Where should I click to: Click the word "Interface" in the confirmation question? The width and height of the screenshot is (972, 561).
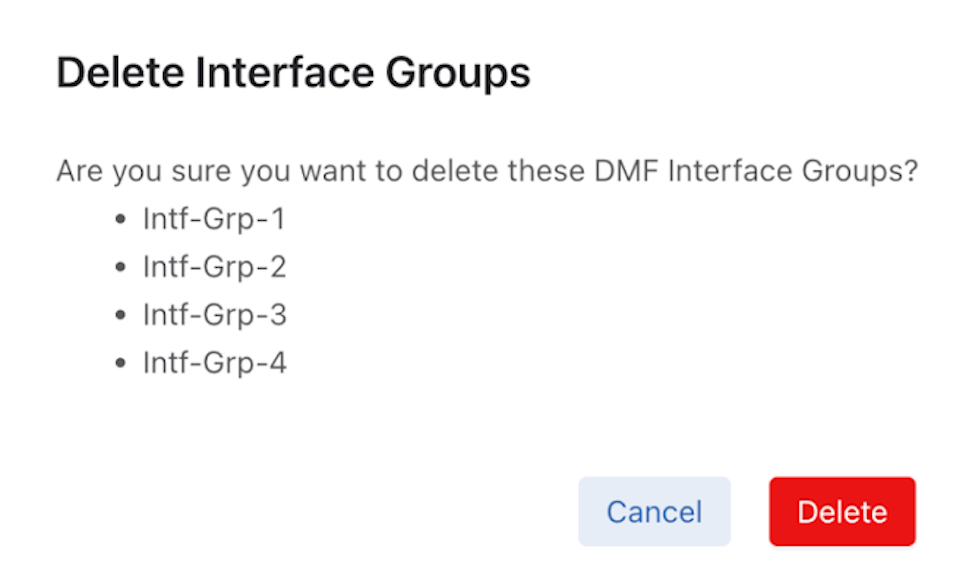pyautogui.click(x=731, y=171)
